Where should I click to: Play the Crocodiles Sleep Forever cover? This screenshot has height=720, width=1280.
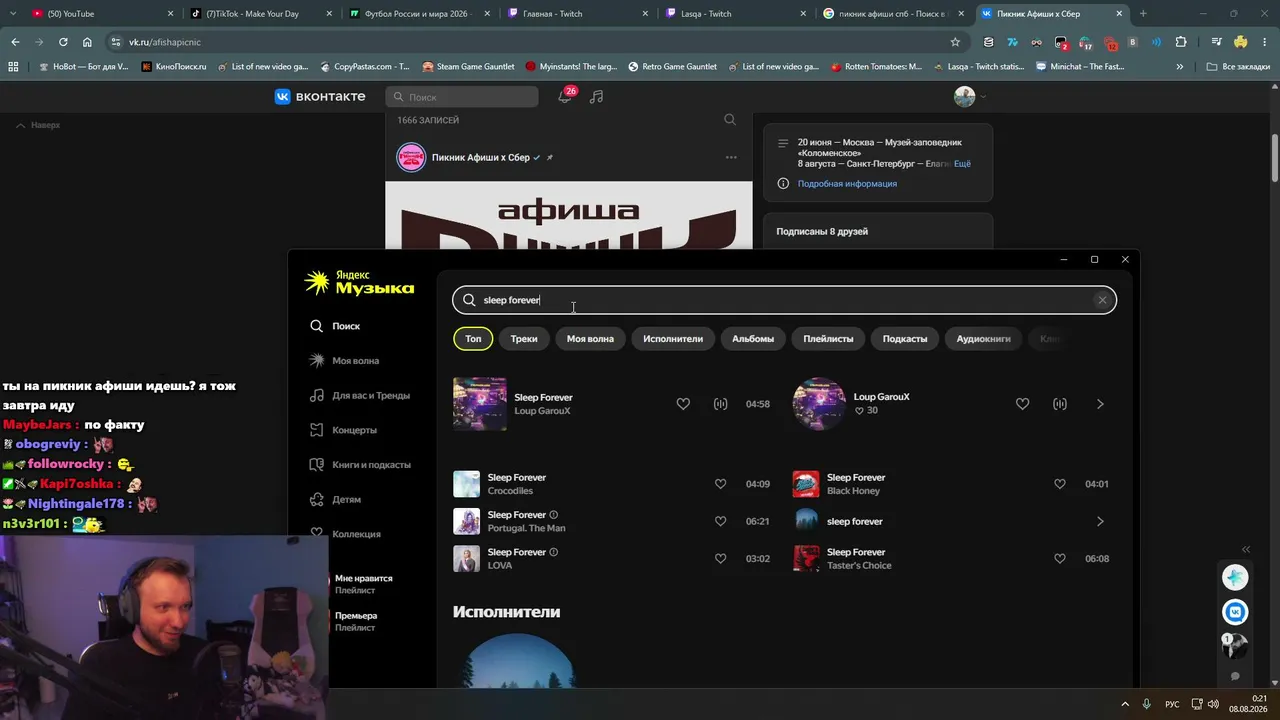(466, 484)
